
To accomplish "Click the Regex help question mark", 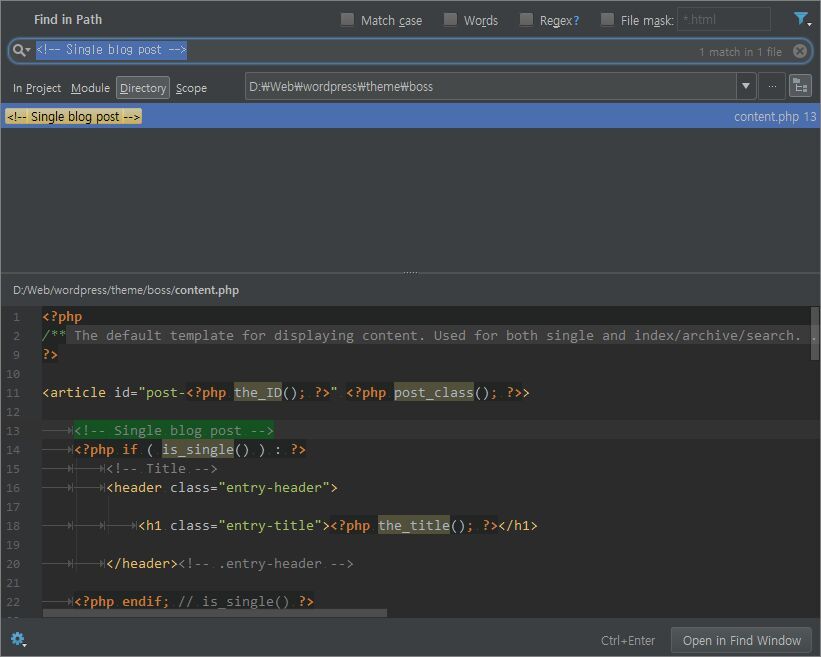I will (x=576, y=21).
